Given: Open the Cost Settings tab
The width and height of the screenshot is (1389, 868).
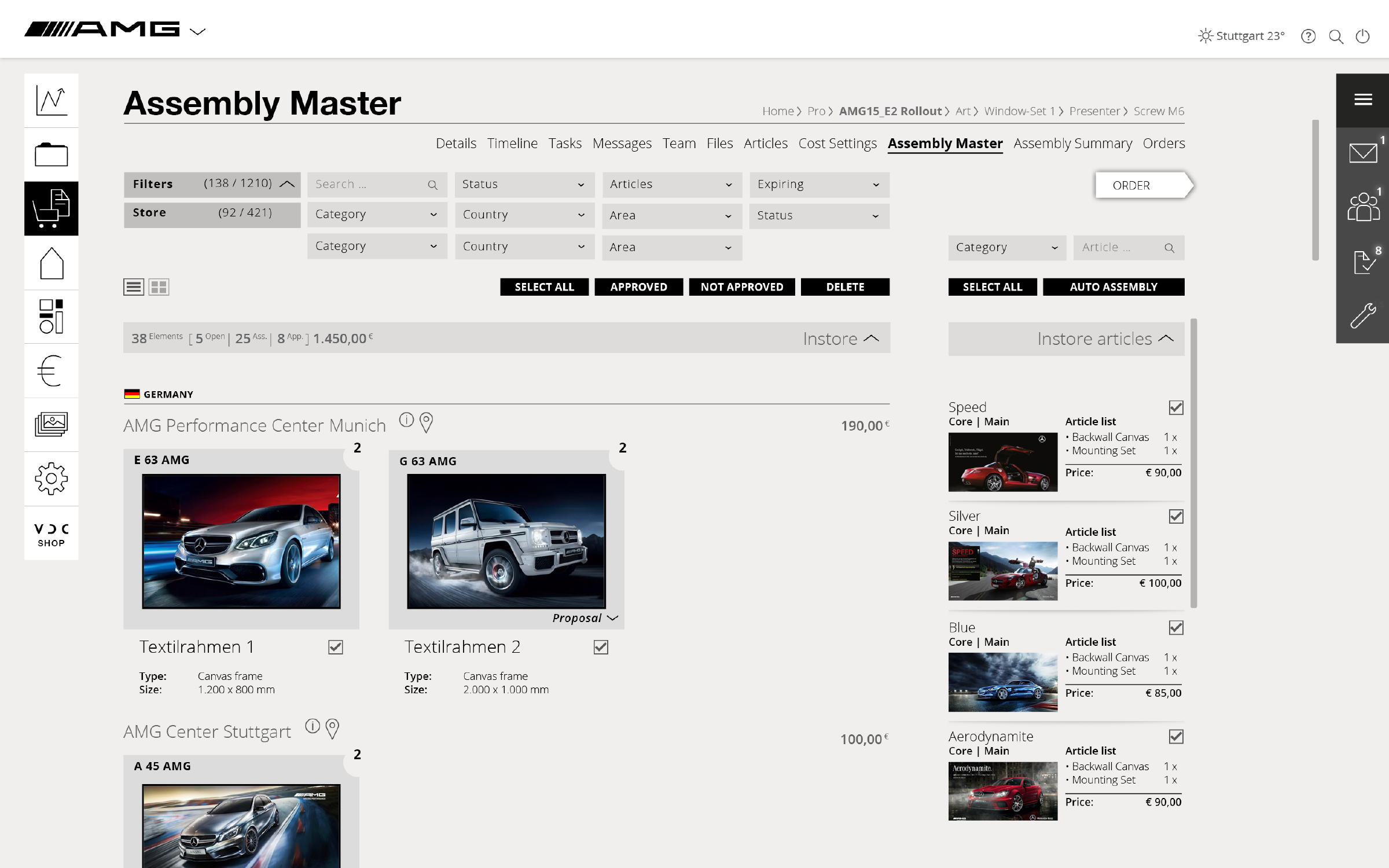Looking at the screenshot, I should (x=837, y=144).
